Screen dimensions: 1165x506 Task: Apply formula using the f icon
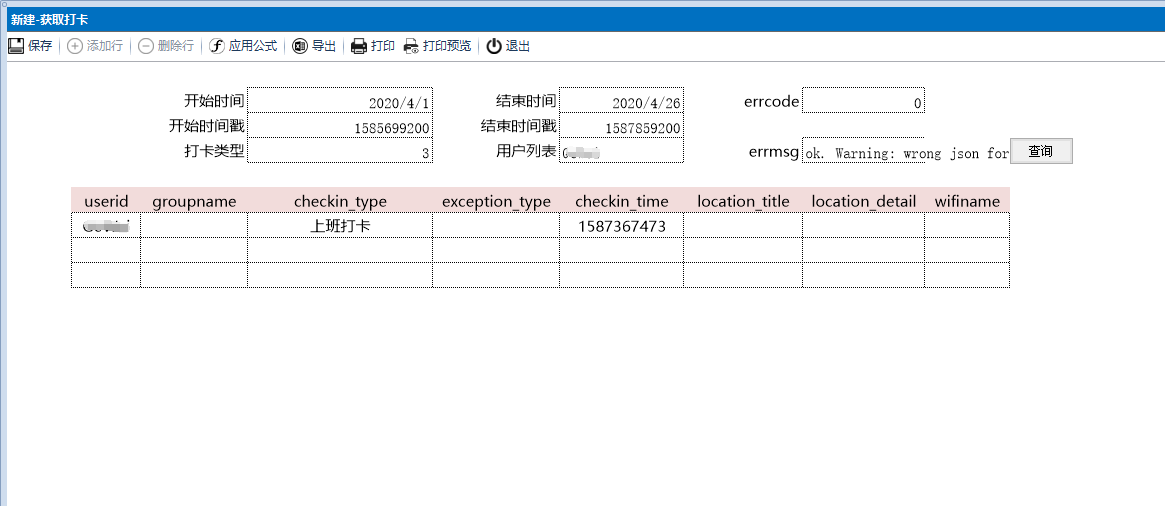click(216, 46)
